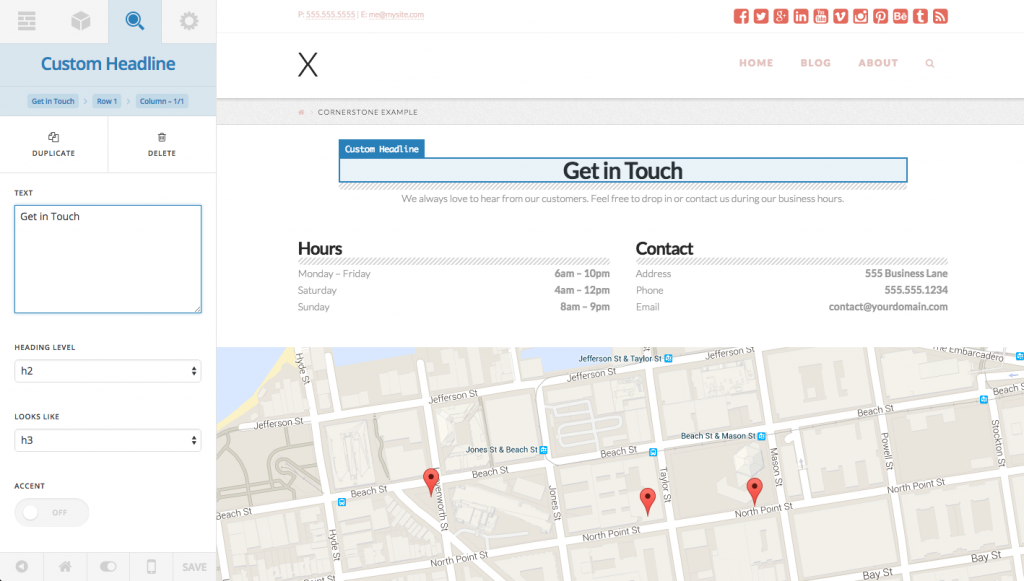Click the Facebook social icon

741,16
